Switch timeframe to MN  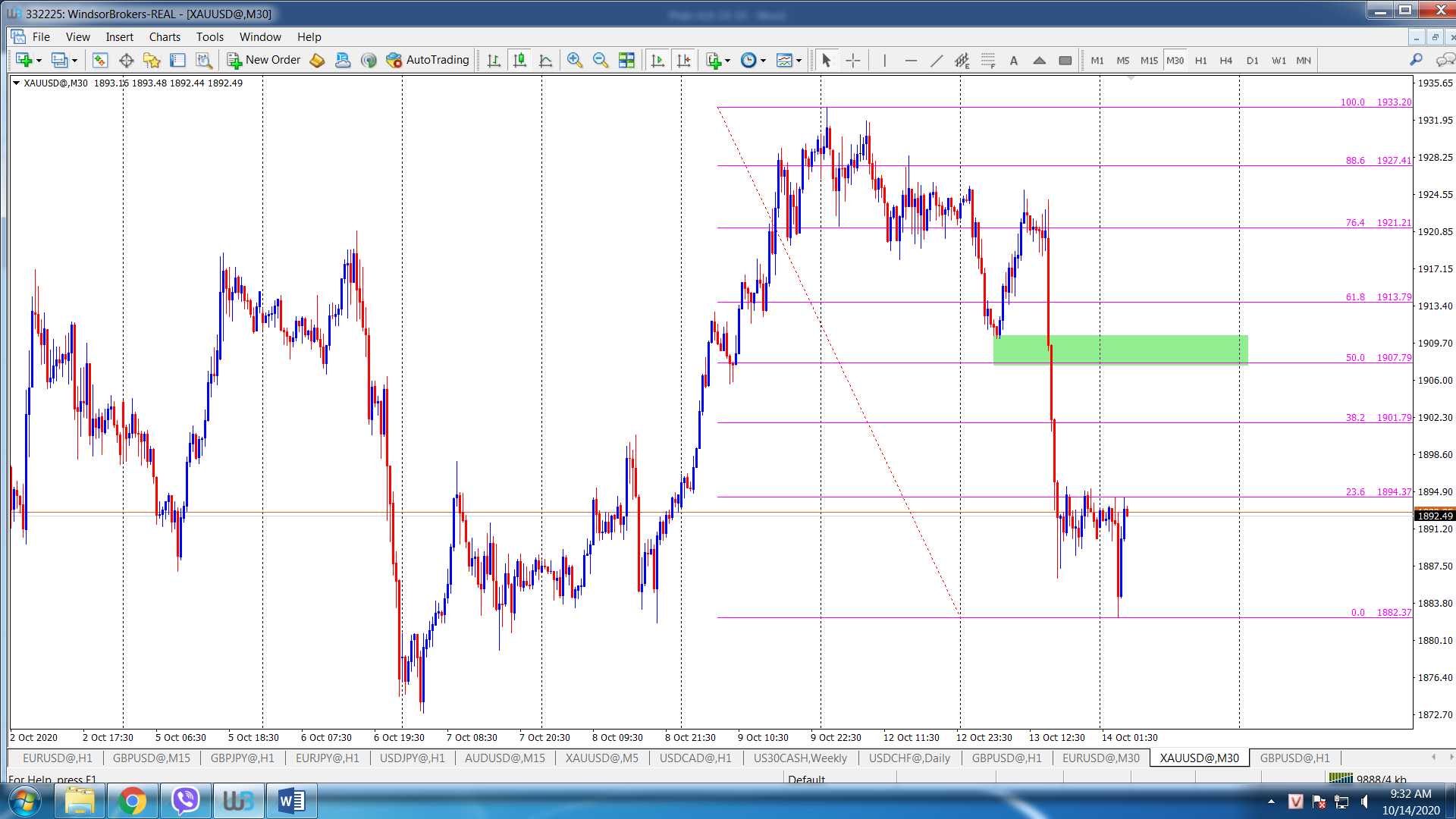1304,61
